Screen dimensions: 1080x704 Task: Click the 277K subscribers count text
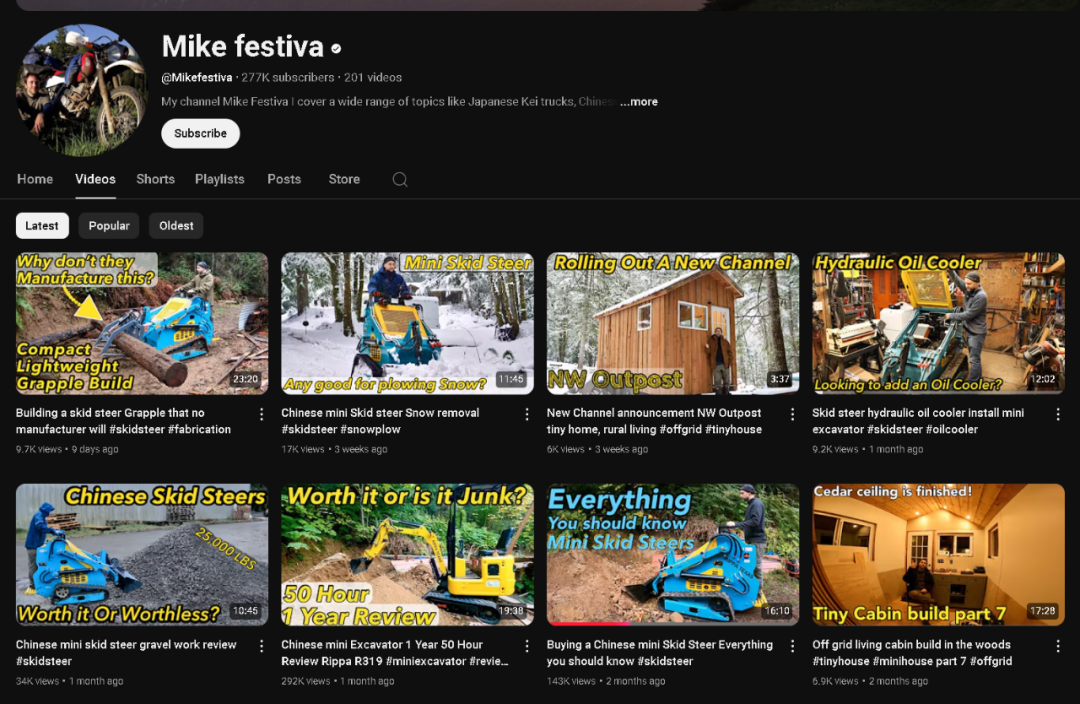click(x=287, y=78)
